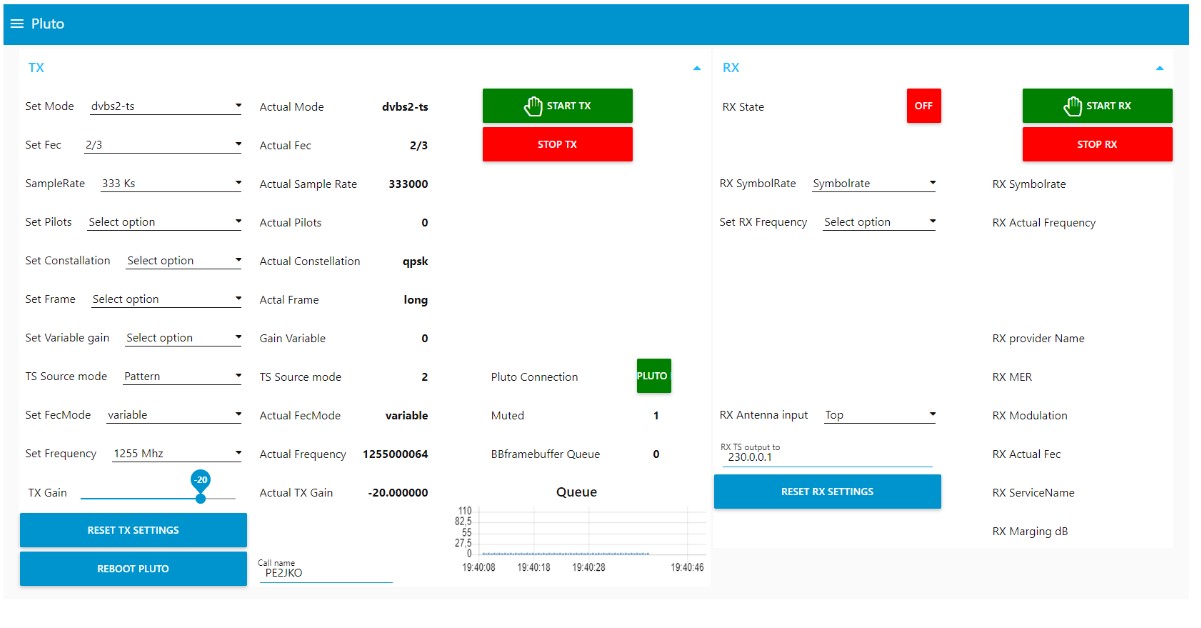Click the red STOP RX button
Viewport: 1201px width, 628px height.
(x=1097, y=144)
